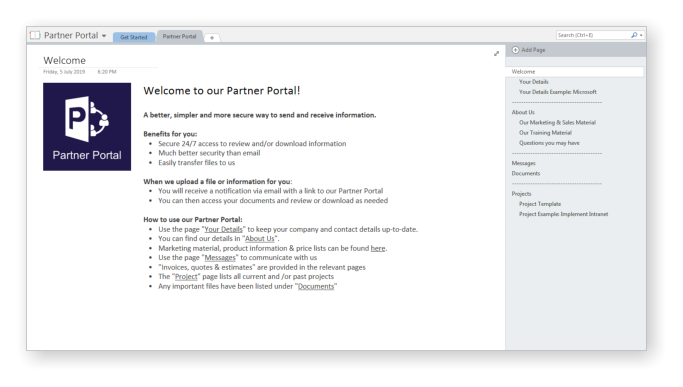Click heading "Welcome to our Partner Portal!"
683x387 pixels.
(222, 91)
